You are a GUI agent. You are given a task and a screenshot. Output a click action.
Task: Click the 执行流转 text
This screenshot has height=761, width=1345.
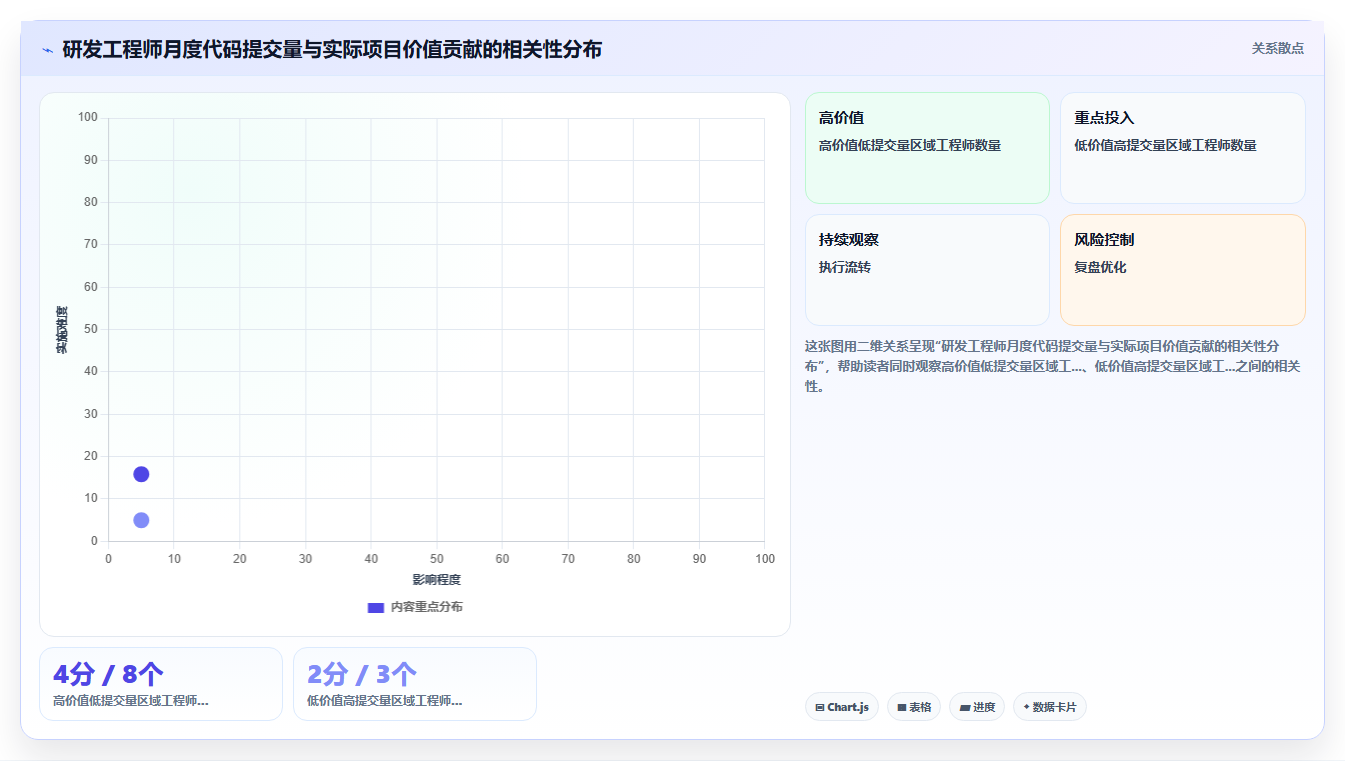click(844, 267)
